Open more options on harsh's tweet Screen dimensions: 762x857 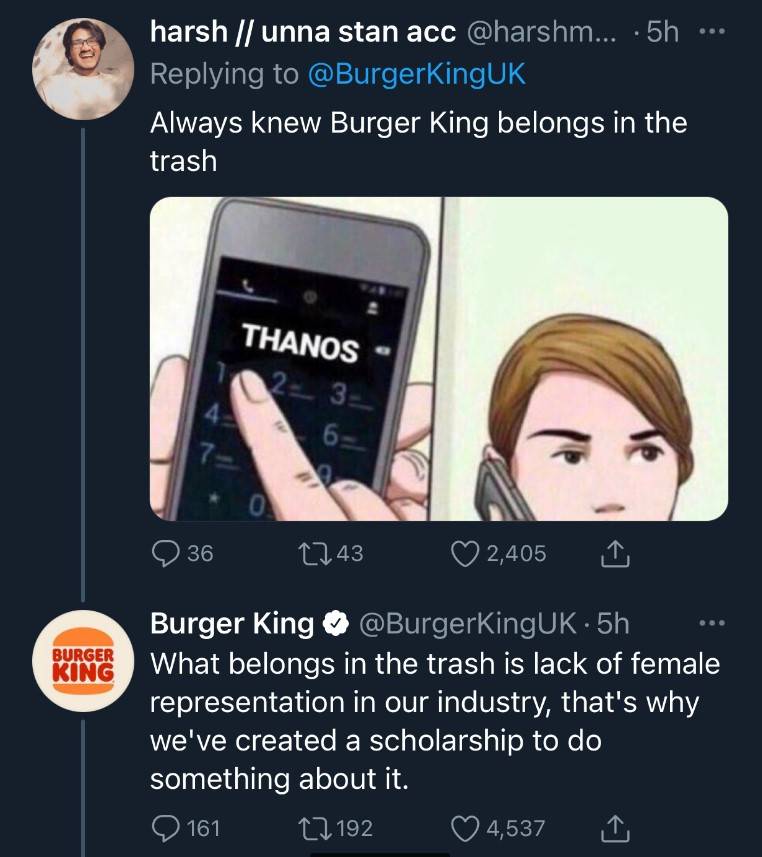tap(710, 33)
